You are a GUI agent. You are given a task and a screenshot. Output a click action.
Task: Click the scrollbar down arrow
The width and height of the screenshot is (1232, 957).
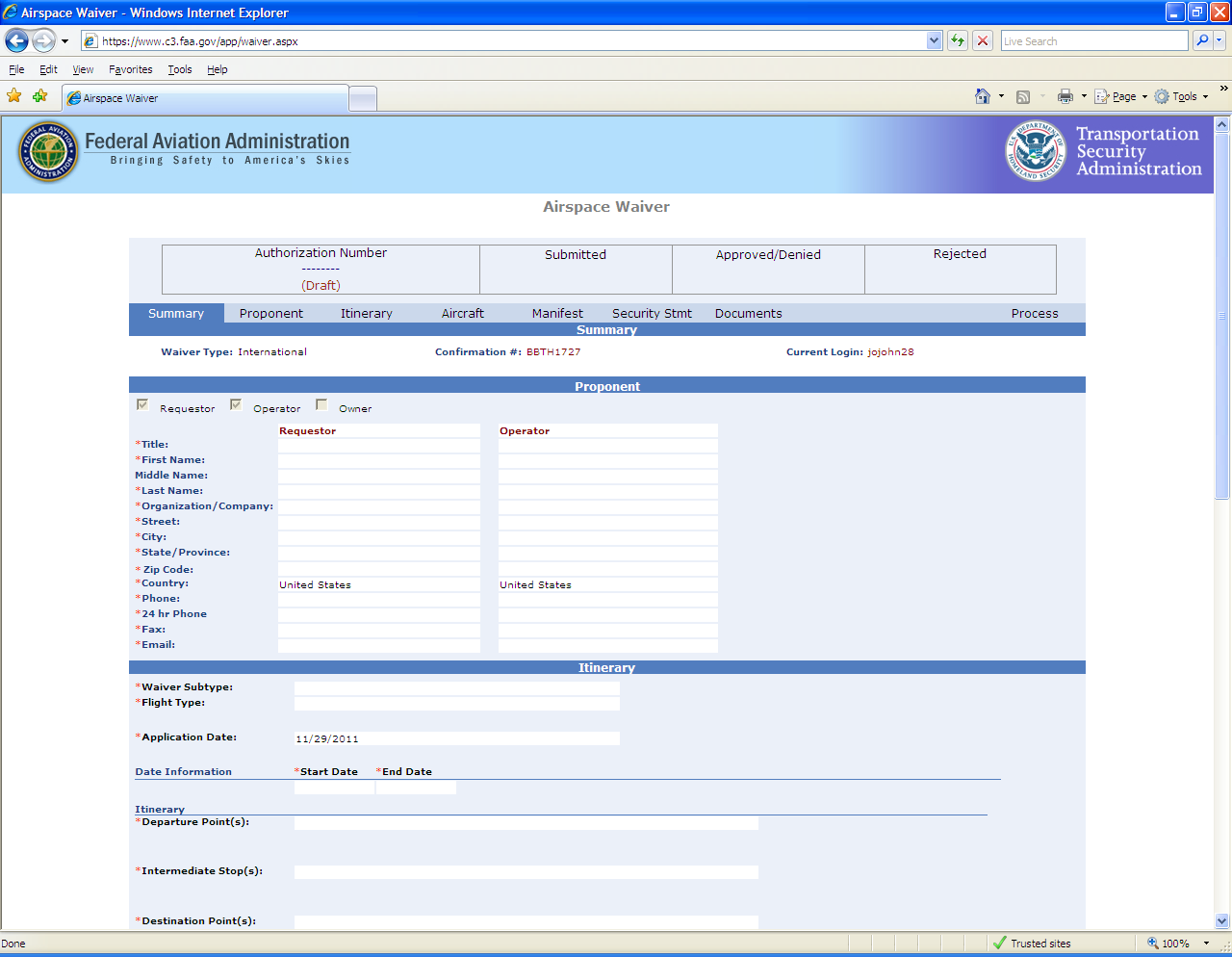(1222, 920)
